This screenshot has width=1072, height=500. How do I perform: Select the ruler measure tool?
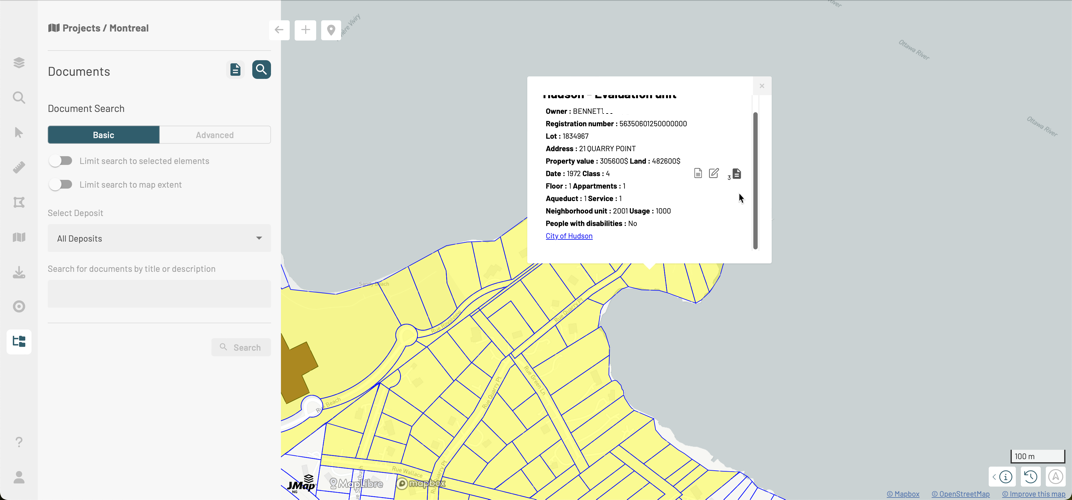pyautogui.click(x=19, y=168)
